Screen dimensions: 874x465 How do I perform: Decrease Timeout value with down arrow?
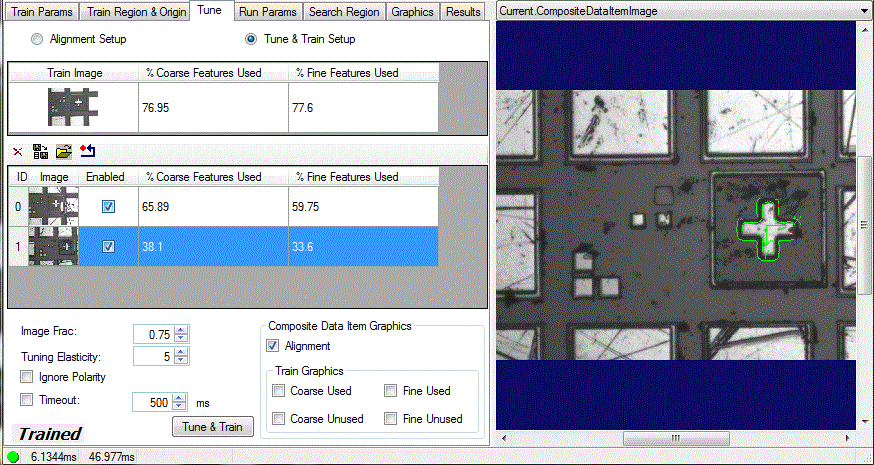pyautogui.click(x=179, y=405)
